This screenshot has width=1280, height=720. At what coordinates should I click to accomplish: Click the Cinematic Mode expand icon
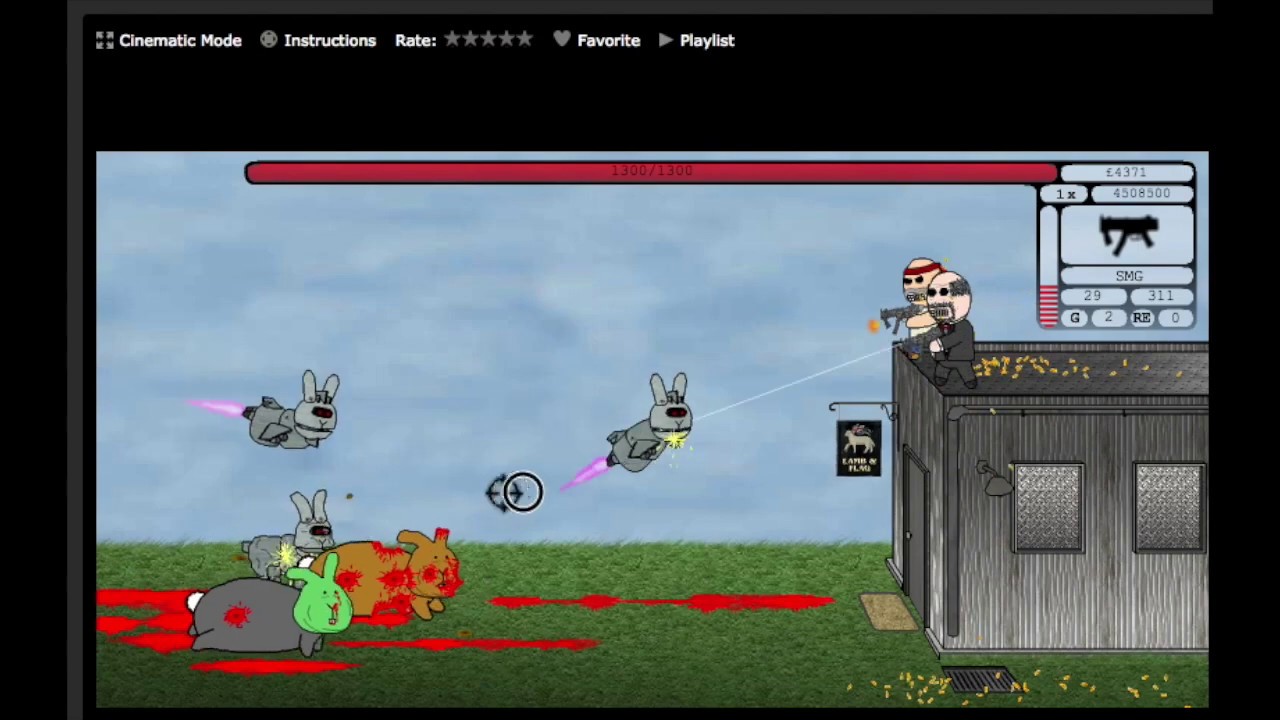tap(105, 40)
